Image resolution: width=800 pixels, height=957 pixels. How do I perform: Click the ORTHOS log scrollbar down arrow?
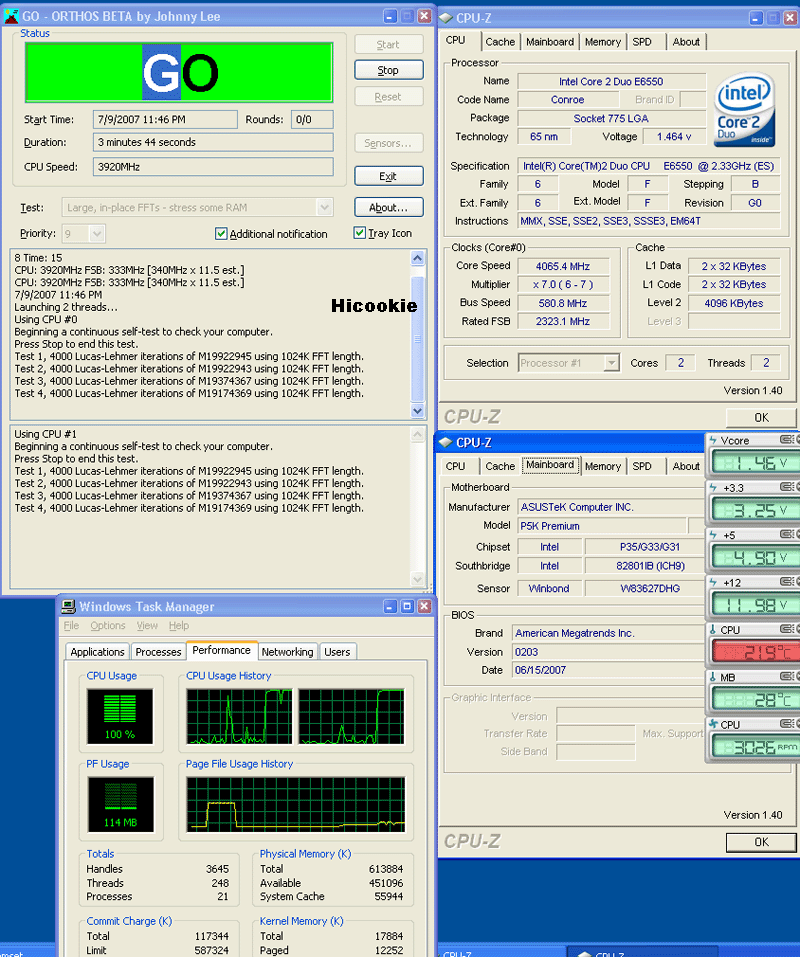(419, 411)
